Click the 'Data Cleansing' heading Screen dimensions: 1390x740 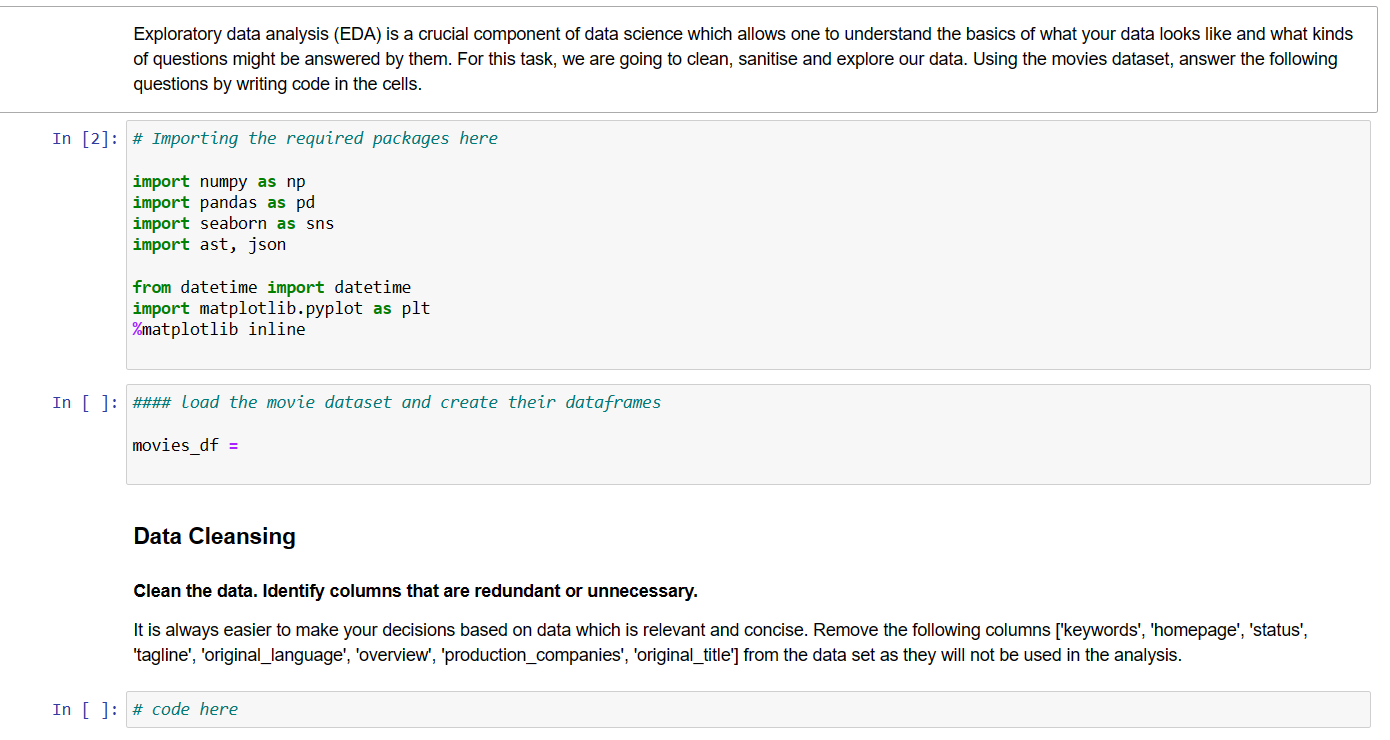(214, 537)
